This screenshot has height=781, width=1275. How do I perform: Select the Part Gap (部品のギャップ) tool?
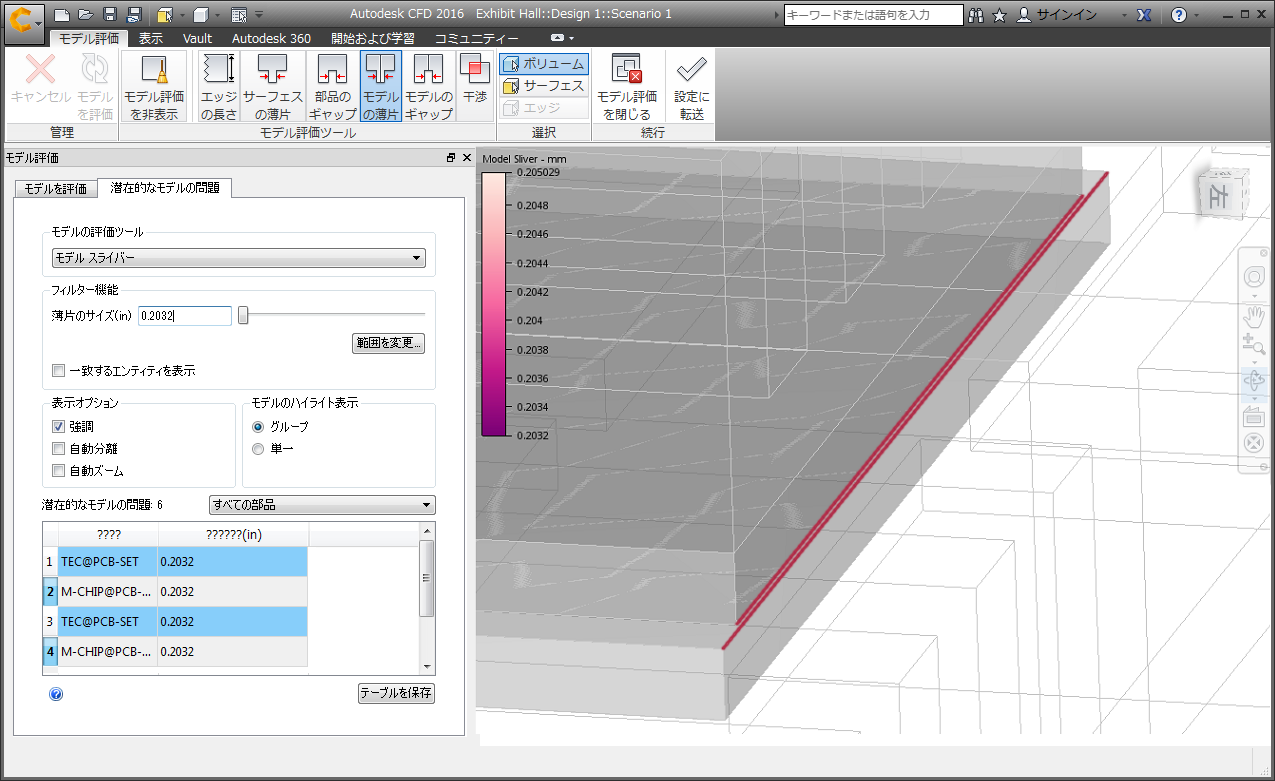[333, 87]
